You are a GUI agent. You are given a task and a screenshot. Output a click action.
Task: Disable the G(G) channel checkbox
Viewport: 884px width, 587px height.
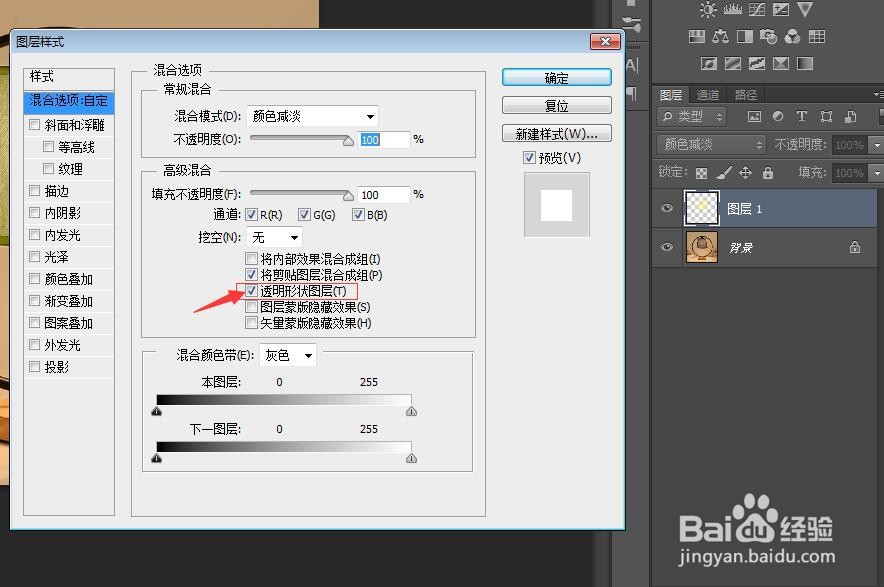304,214
